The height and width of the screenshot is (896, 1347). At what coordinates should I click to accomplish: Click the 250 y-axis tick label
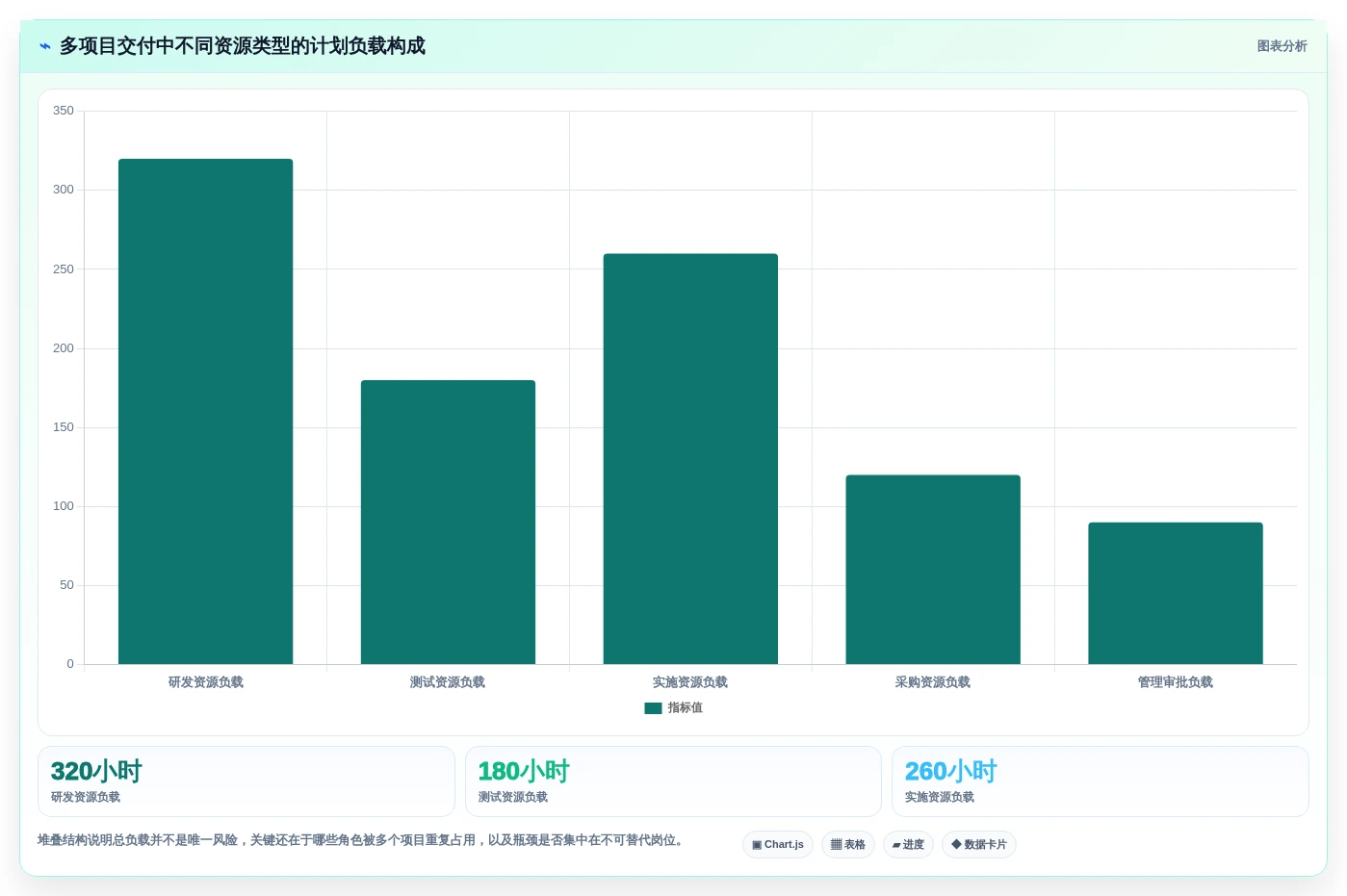pyautogui.click(x=64, y=269)
